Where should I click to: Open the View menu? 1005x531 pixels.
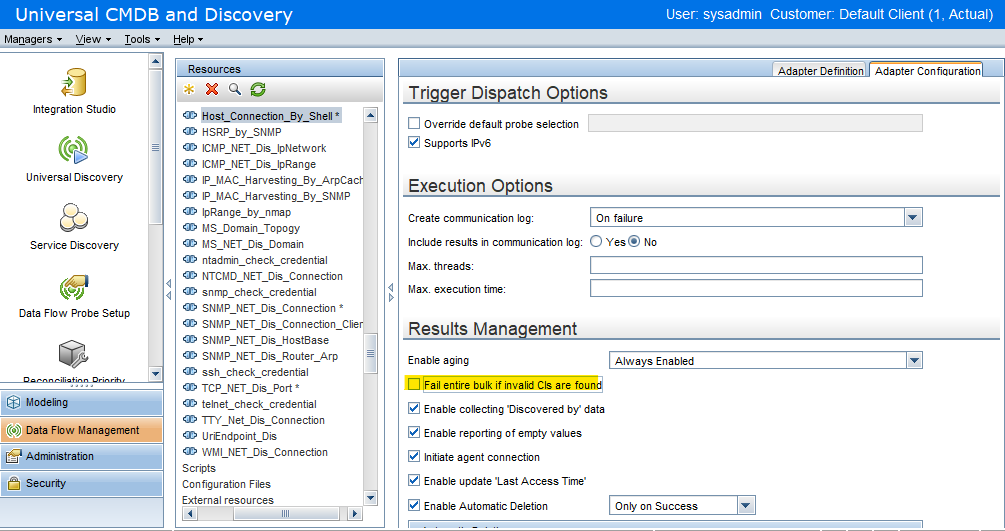coord(93,39)
